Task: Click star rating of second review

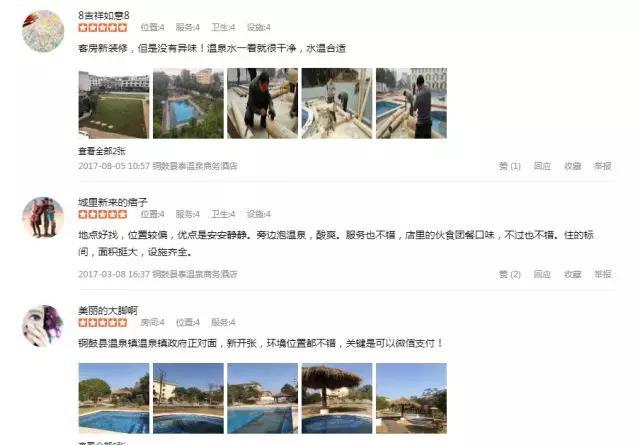Action: [103, 214]
